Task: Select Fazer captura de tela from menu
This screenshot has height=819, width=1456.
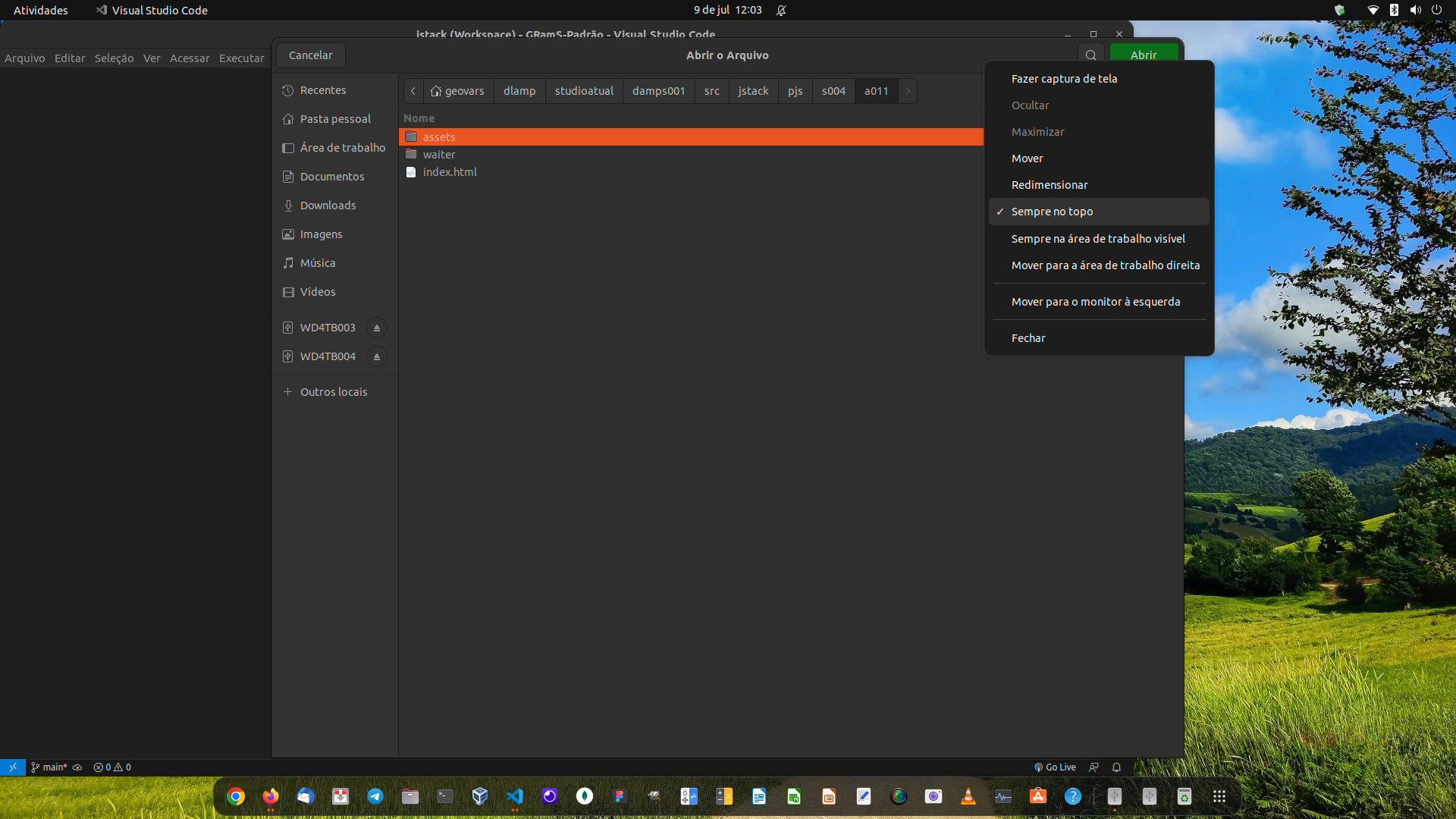Action: (x=1064, y=78)
